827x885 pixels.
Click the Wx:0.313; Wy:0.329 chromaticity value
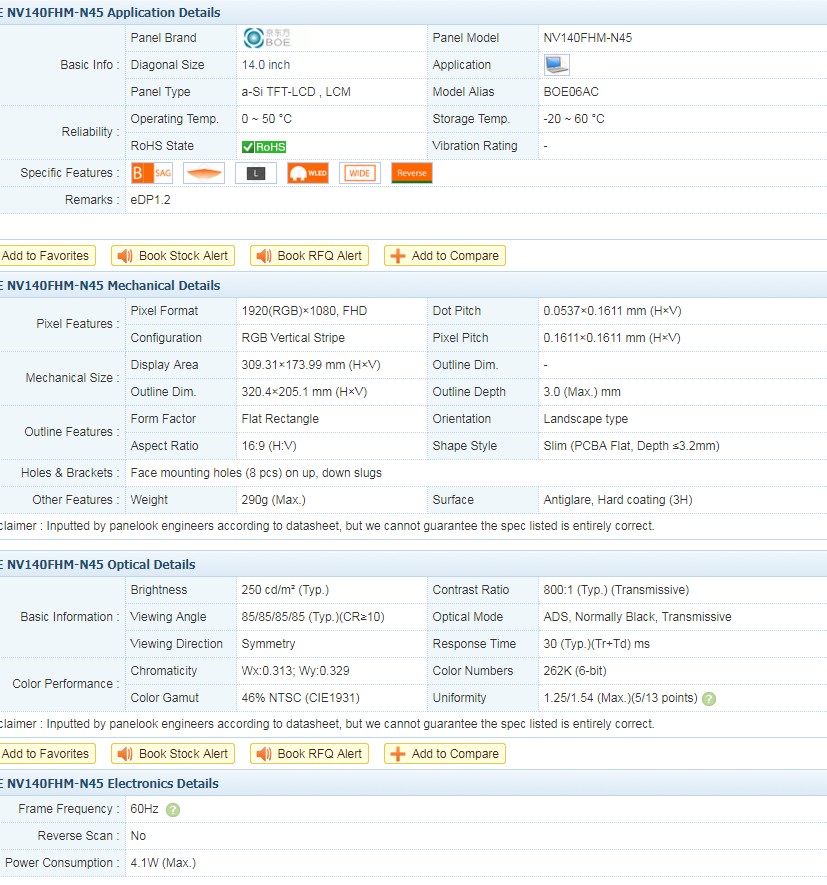pyautogui.click(x=295, y=671)
